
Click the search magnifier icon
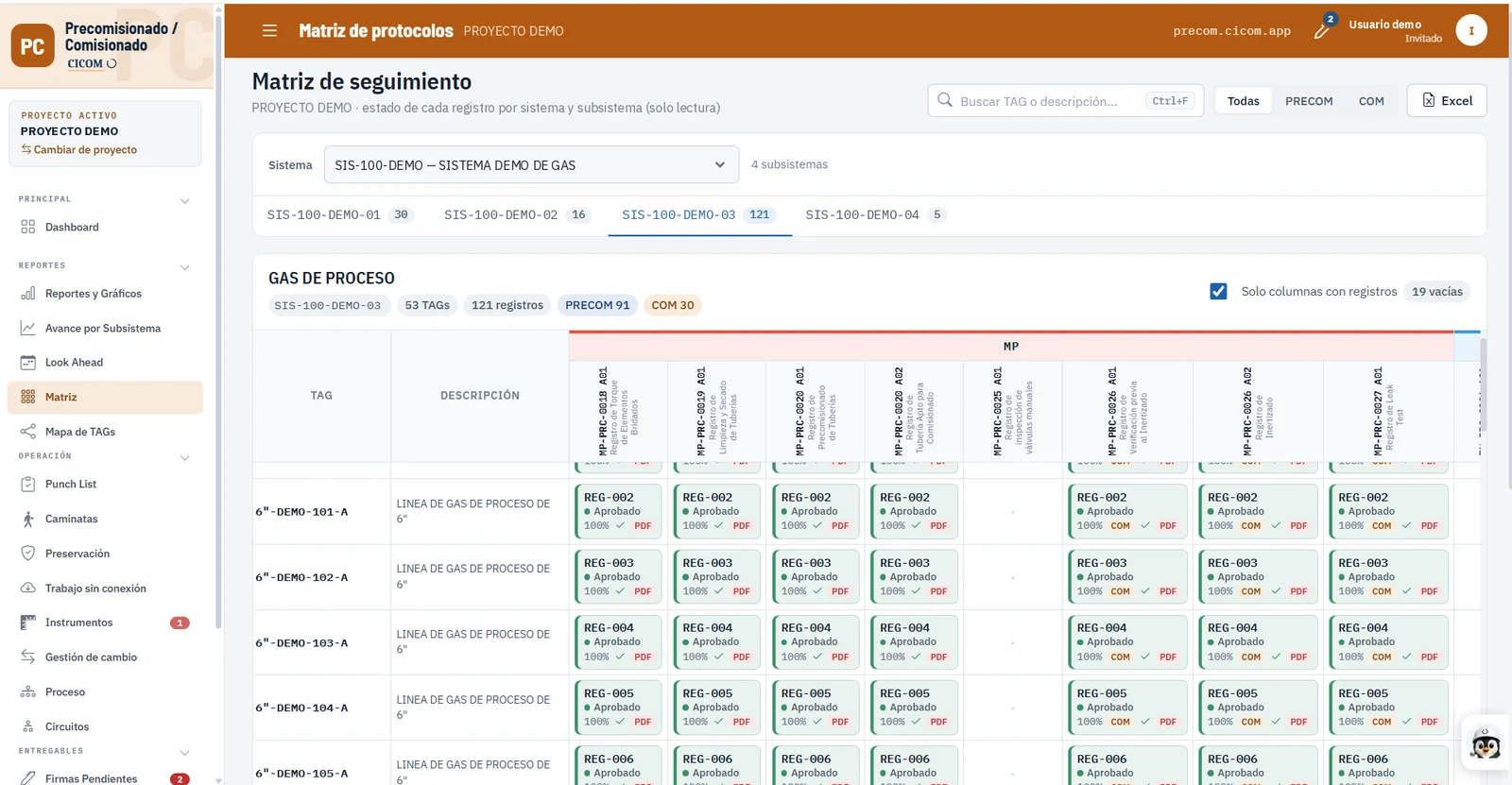pos(945,100)
